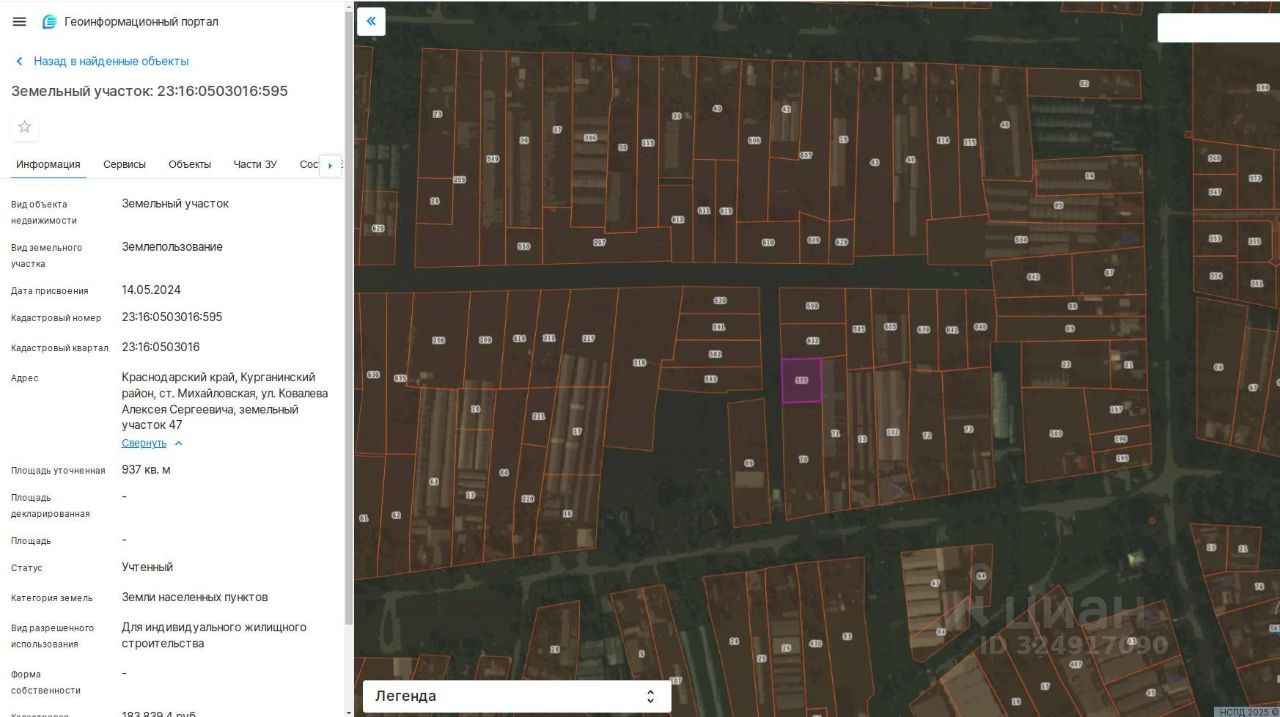Select map parcel labeled 207
Viewport: 1280px width, 717px height.
pyautogui.click(x=600, y=243)
